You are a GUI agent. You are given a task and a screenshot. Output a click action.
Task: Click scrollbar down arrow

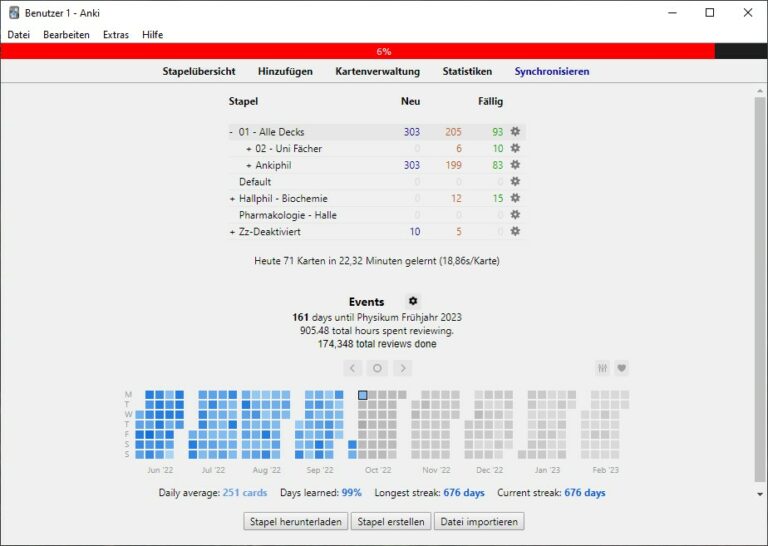pos(760,494)
